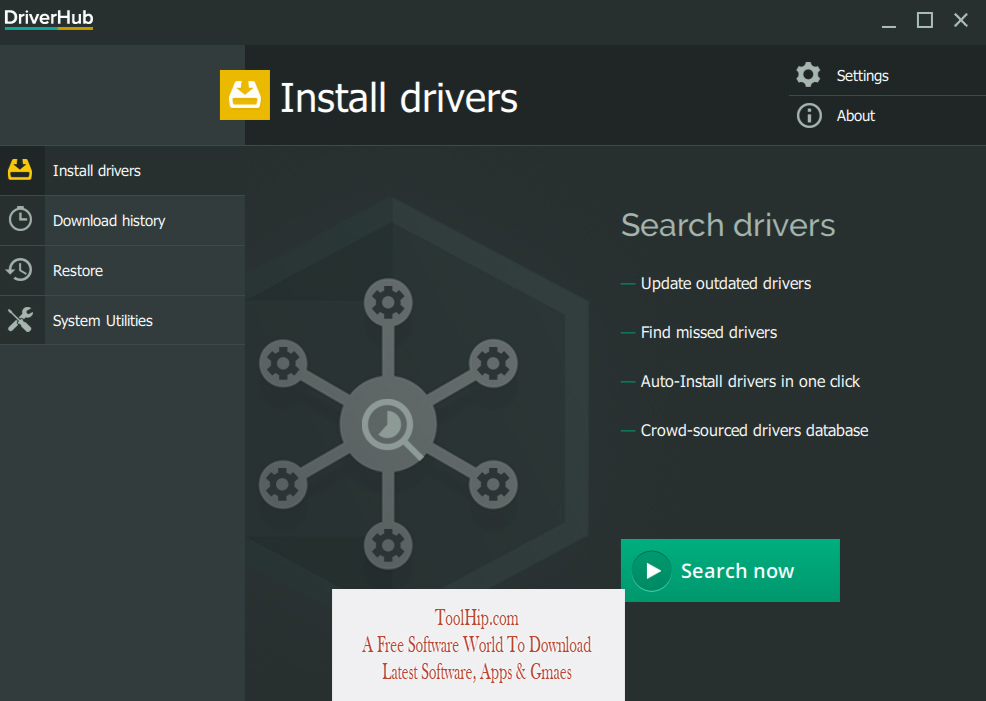The image size is (986, 701).
Task: Click the Install drivers sidebar icon
Action: point(20,170)
